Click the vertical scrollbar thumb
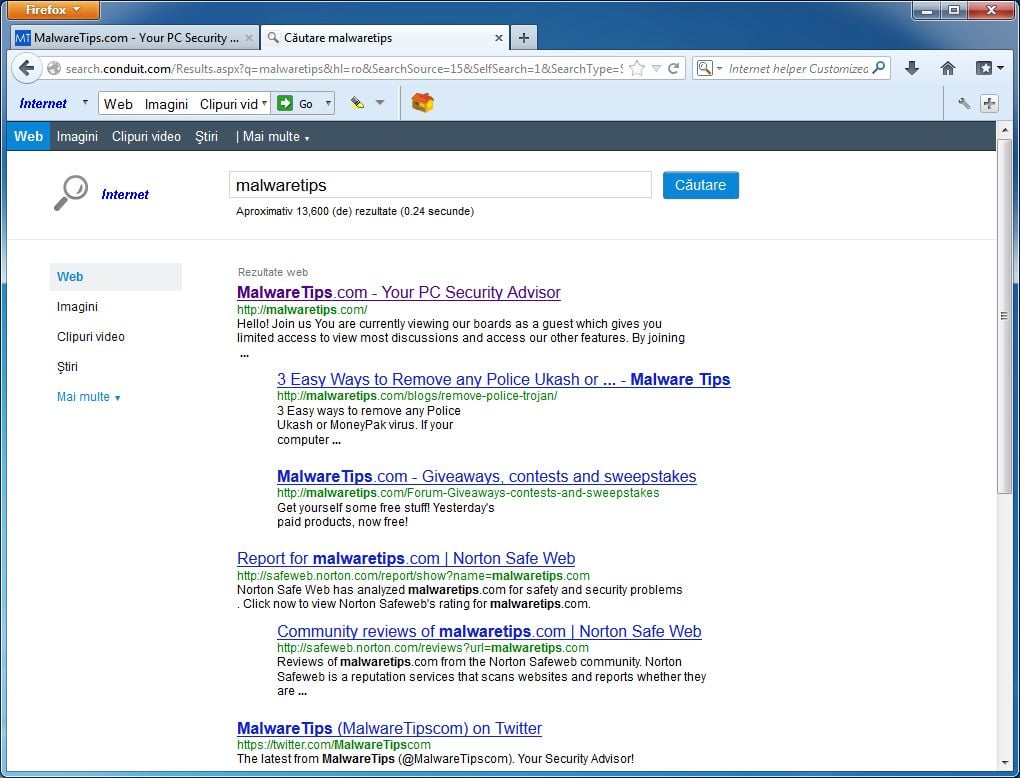This screenshot has height=778, width=1020. click(1005, 317)
